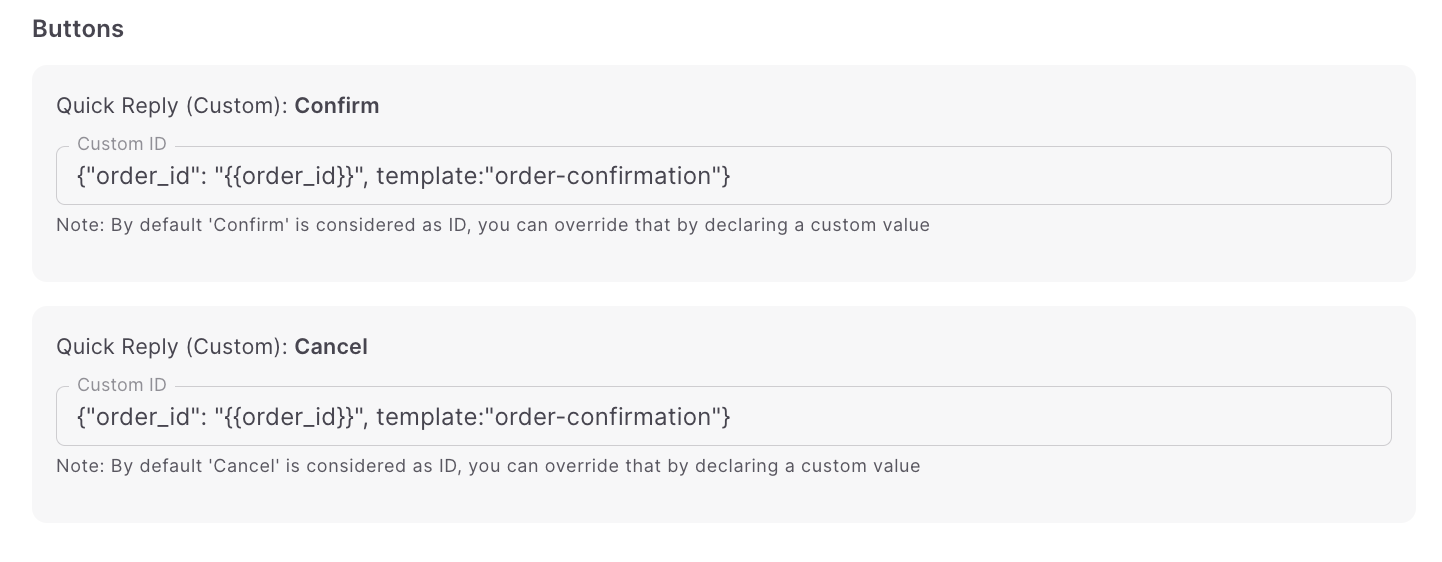Click the 'Quick Reply (Custom)' text above Confirm
Image resolution: width=1442 pixels, height=562 pixels.
[x=172, y=106]
